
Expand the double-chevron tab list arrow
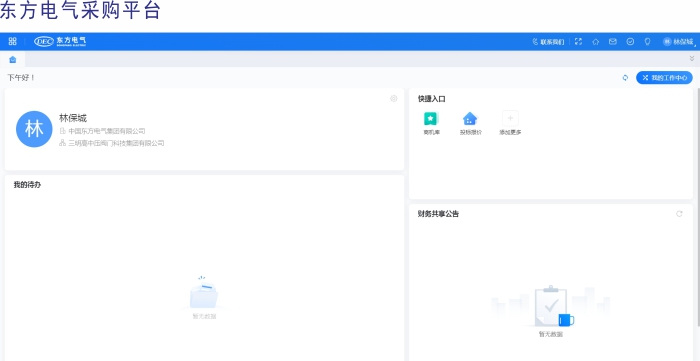692,58
